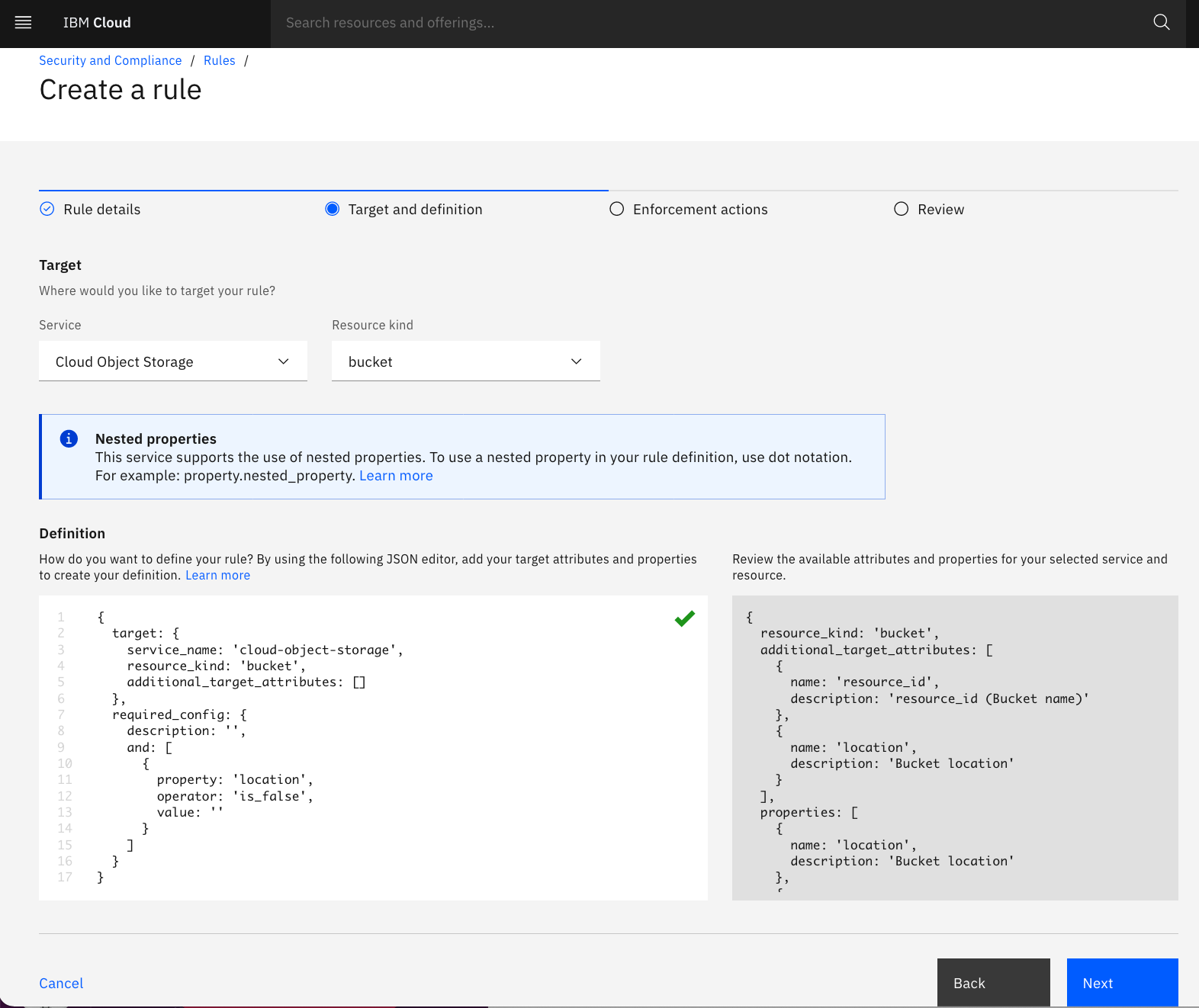Select the Enforcement actions step indicator
The height and width of the screenshot is (1008, 1199).
[617, 209]
